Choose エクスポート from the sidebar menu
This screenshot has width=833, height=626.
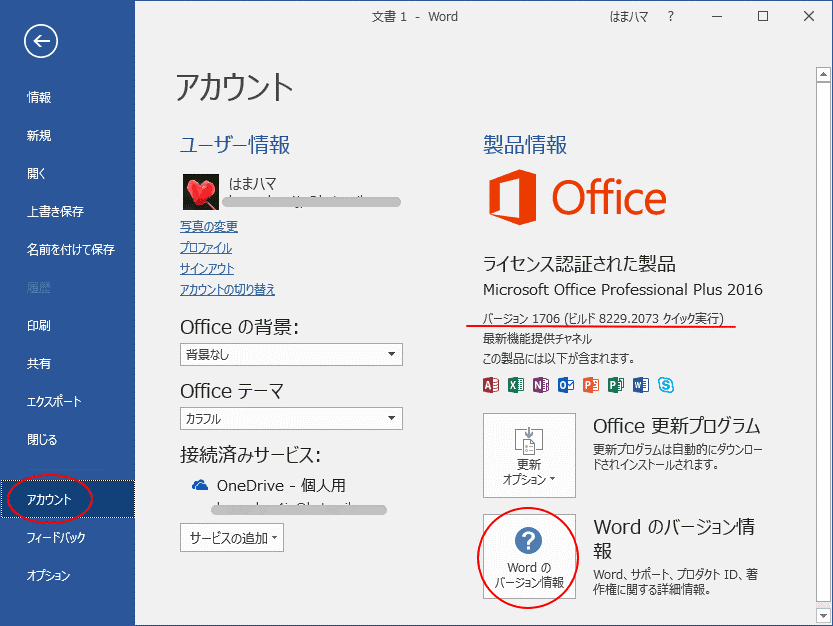click(54, 401)
